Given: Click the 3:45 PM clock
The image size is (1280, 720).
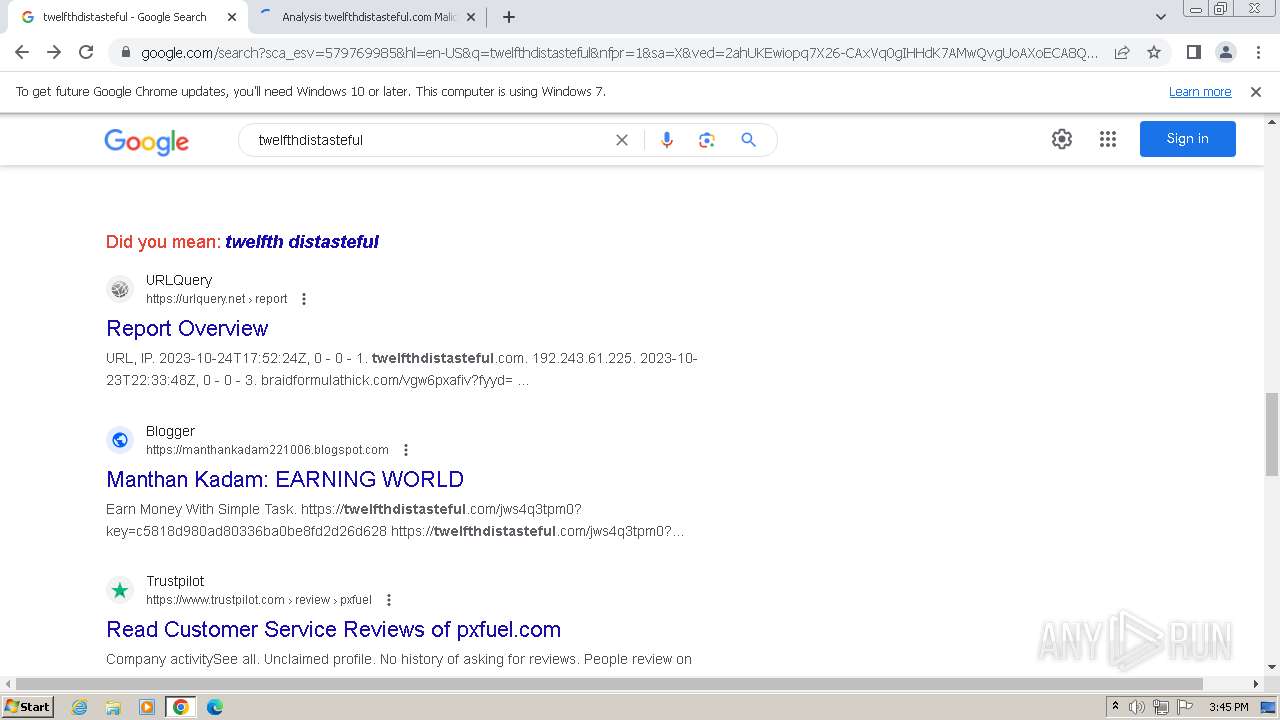Looking at the screenshot, I should click(x=1228, y=707).
